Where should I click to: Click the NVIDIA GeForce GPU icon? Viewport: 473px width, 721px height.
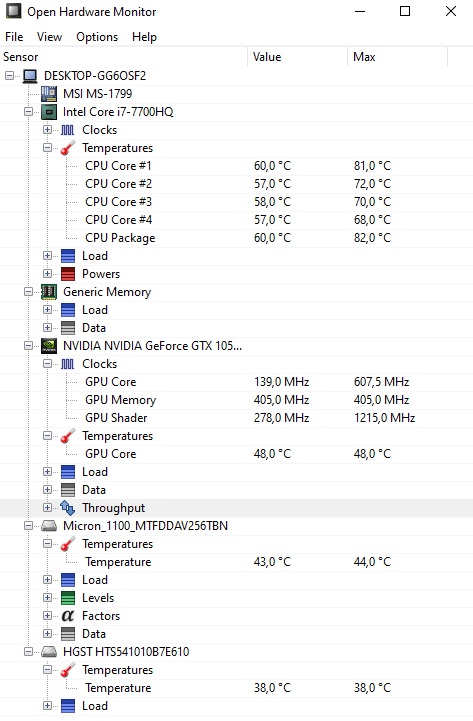click(x=49, y=346)
